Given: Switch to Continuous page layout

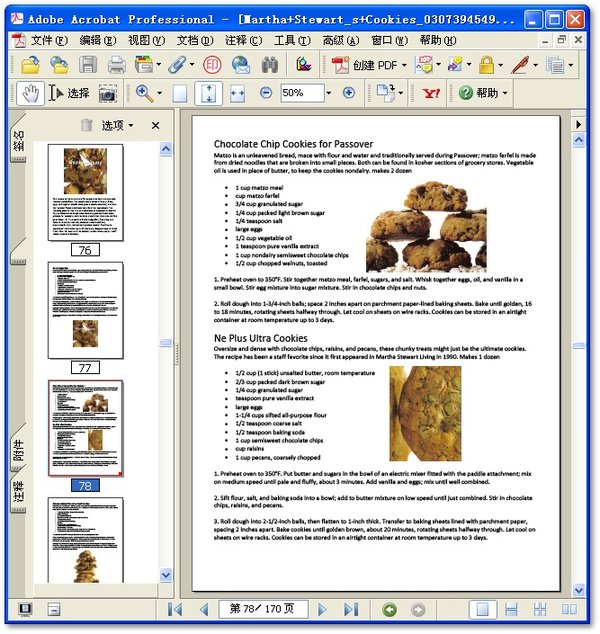Looking at the screenshot, I should point(511,610).
